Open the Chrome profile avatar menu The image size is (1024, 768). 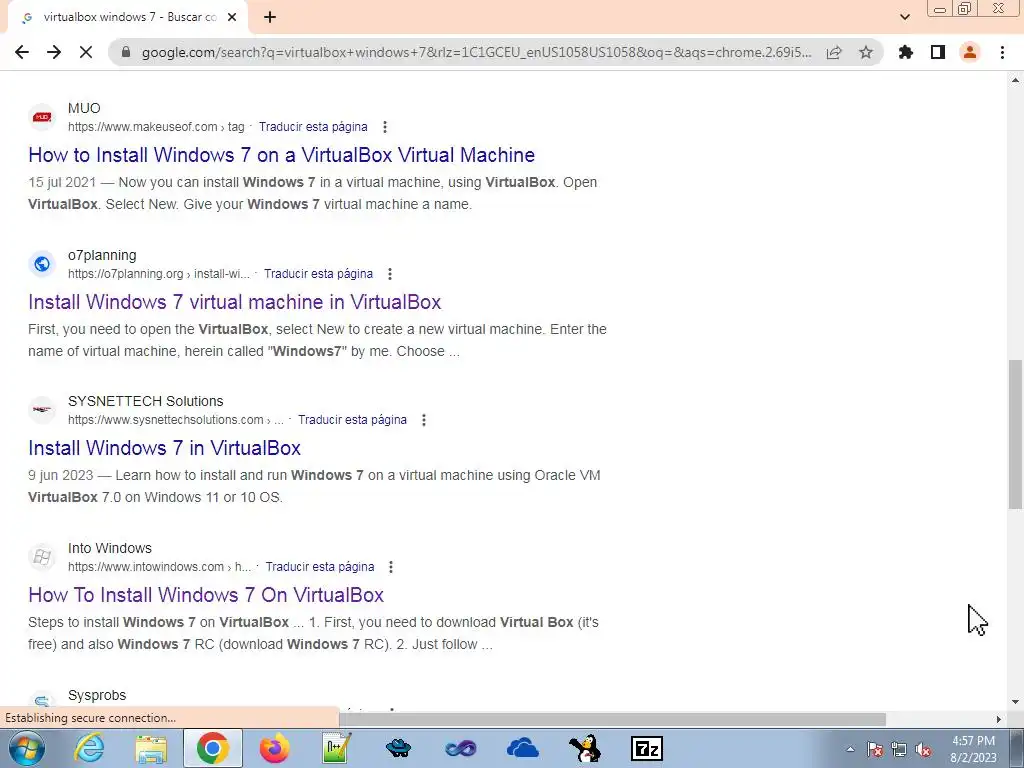pyautogui.click(x=970, y=52)
